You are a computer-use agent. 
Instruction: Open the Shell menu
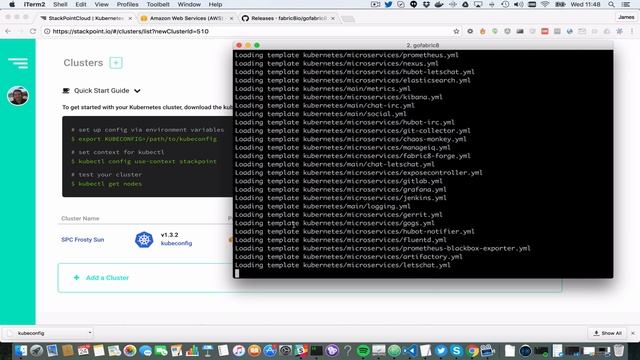pyautogui.click(x=60, y=4)
